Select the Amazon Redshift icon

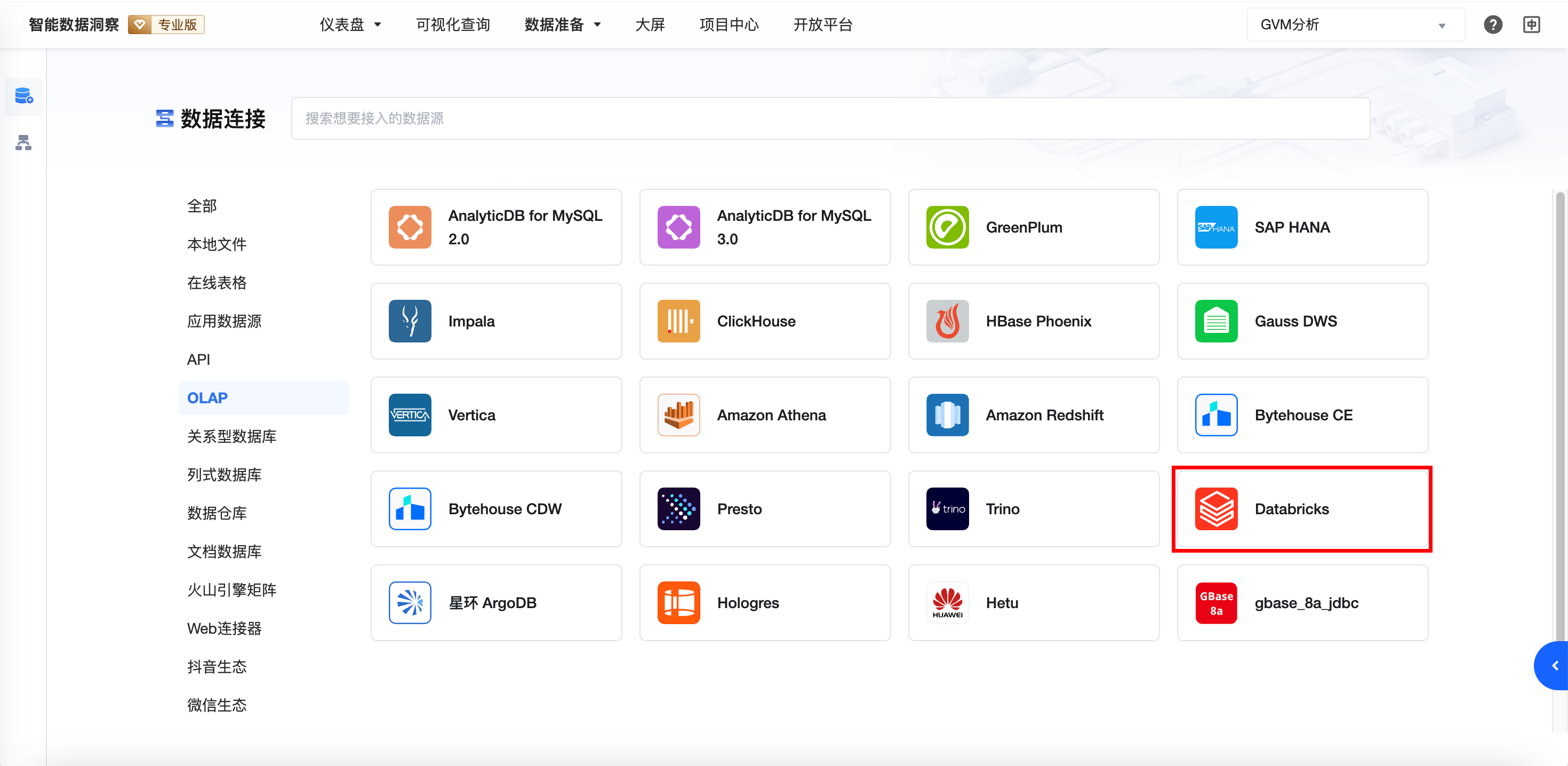click(947, 414)
